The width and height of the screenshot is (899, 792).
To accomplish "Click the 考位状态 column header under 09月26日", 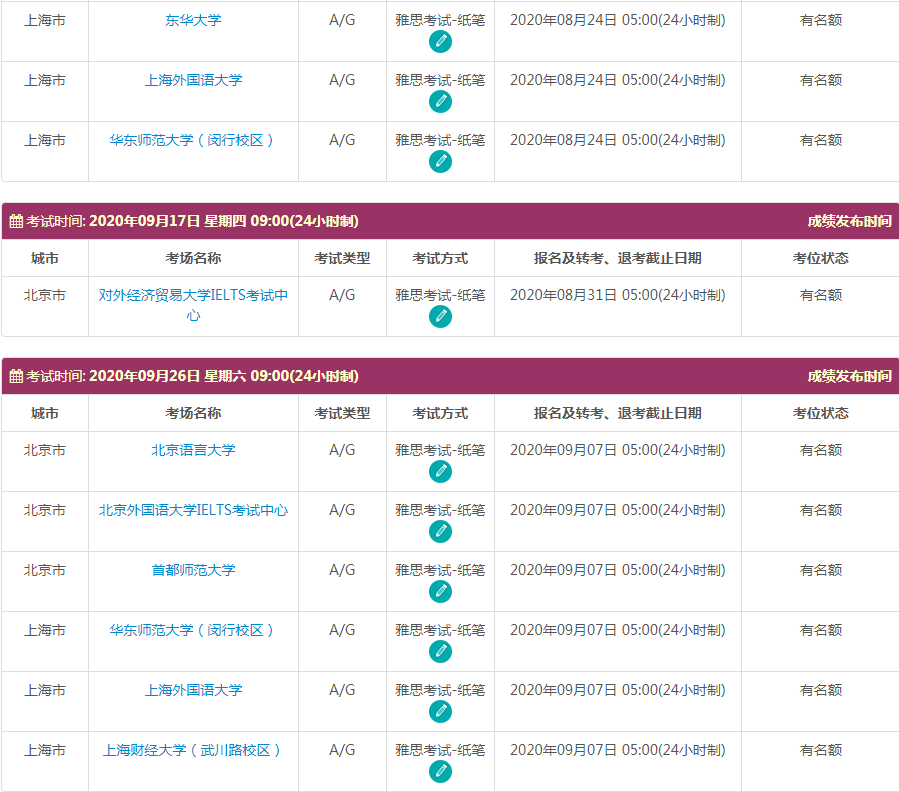I will click(820, 413).
